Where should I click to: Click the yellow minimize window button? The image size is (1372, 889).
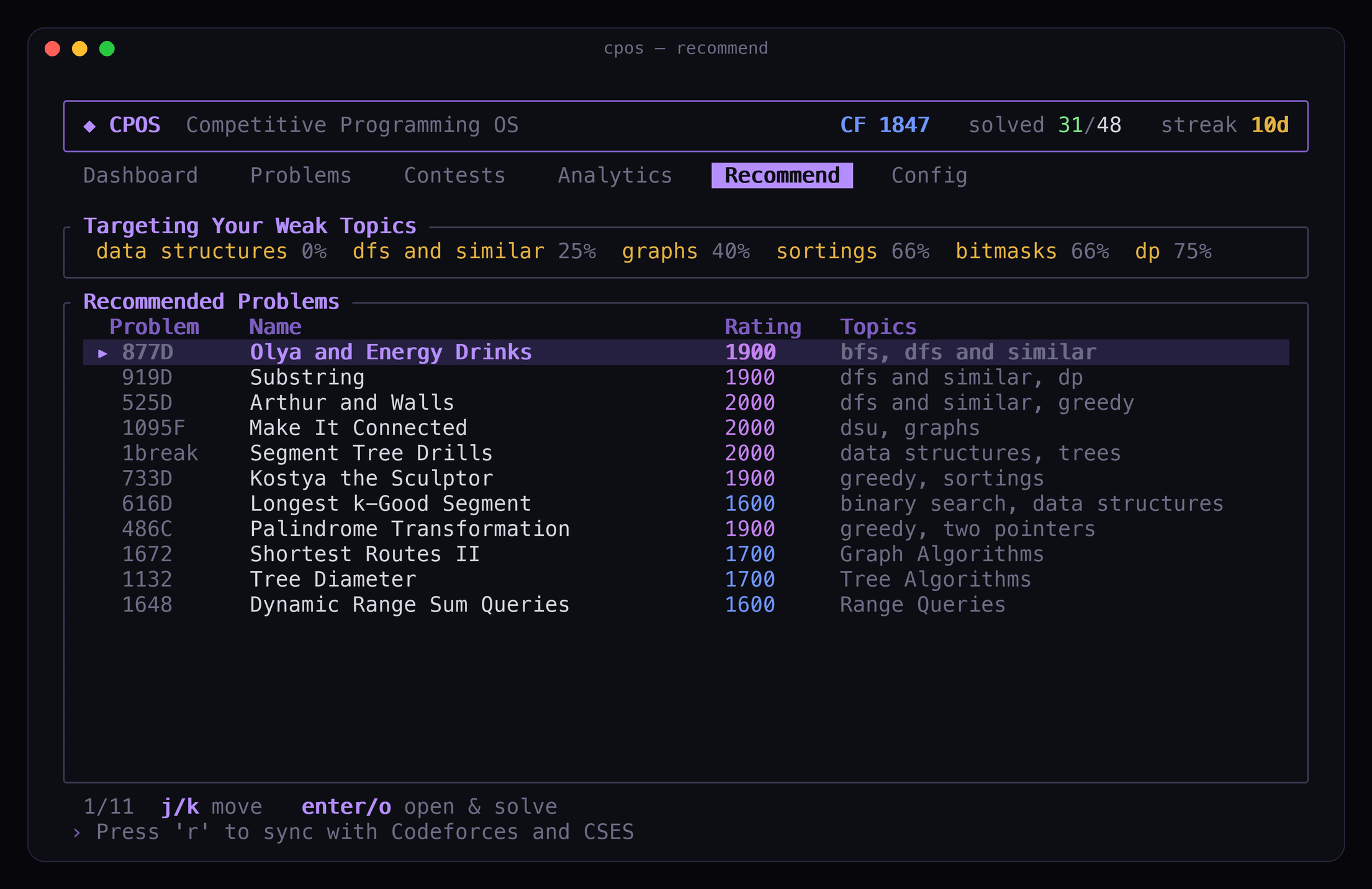79,48
